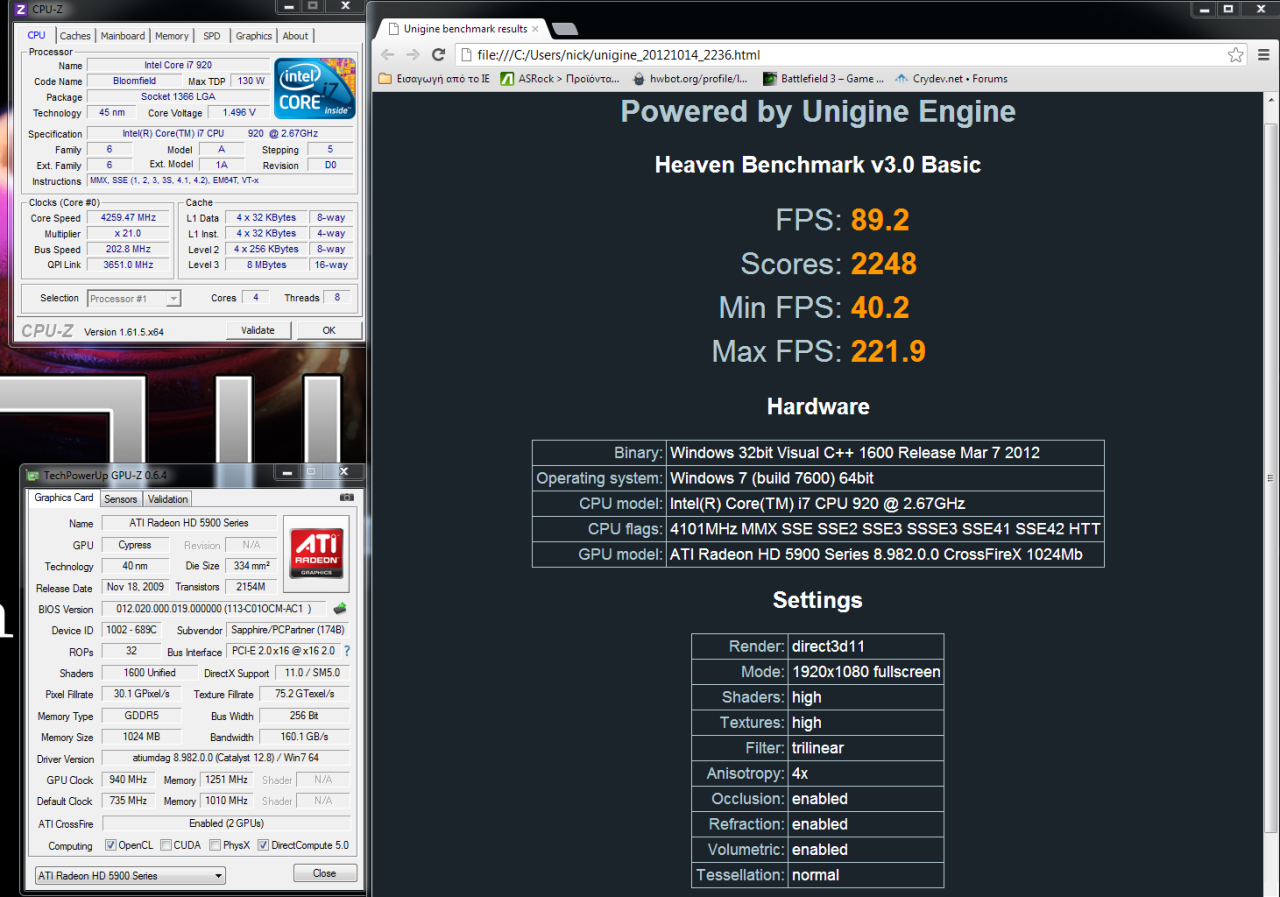Click the GPU-Z Driver Version field
Image resolution: width=1280 pixels, height=897 pixels.
(x=226, y=759)
